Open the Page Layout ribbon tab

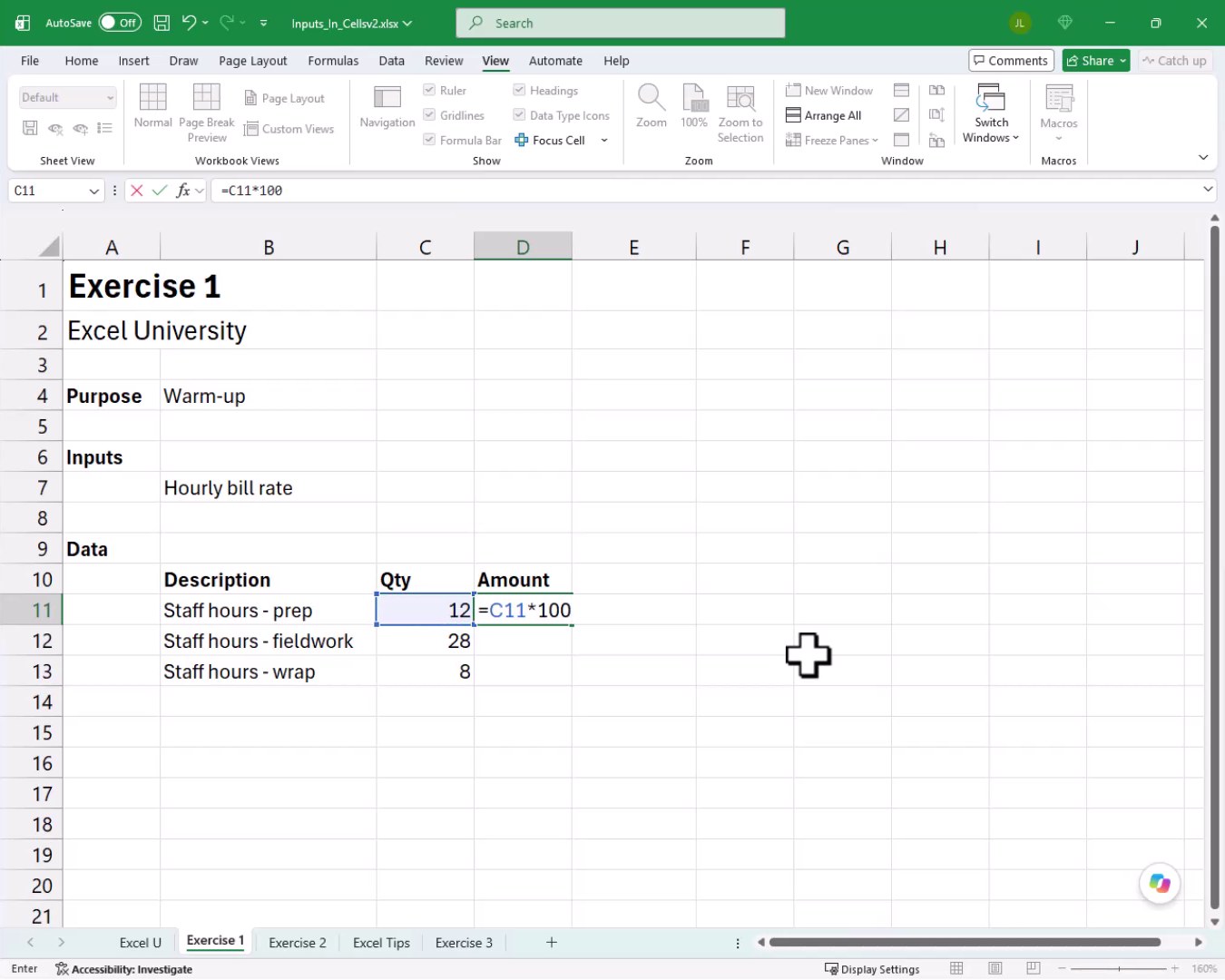(252, 61)
